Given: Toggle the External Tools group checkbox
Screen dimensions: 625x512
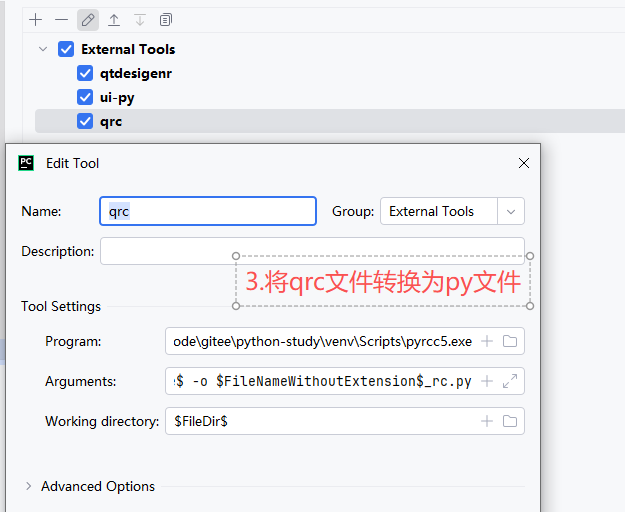Looking at the screenshot, I should pyautogui.click(x=66, y=49).
